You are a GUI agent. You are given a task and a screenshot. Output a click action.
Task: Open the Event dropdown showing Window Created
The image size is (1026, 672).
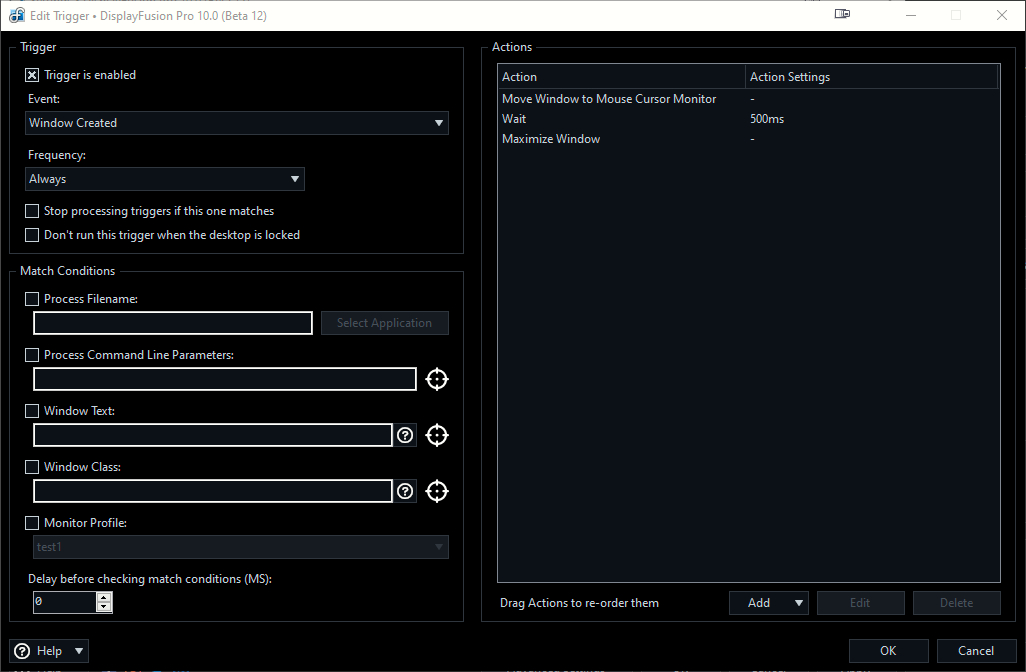point(236,123)
